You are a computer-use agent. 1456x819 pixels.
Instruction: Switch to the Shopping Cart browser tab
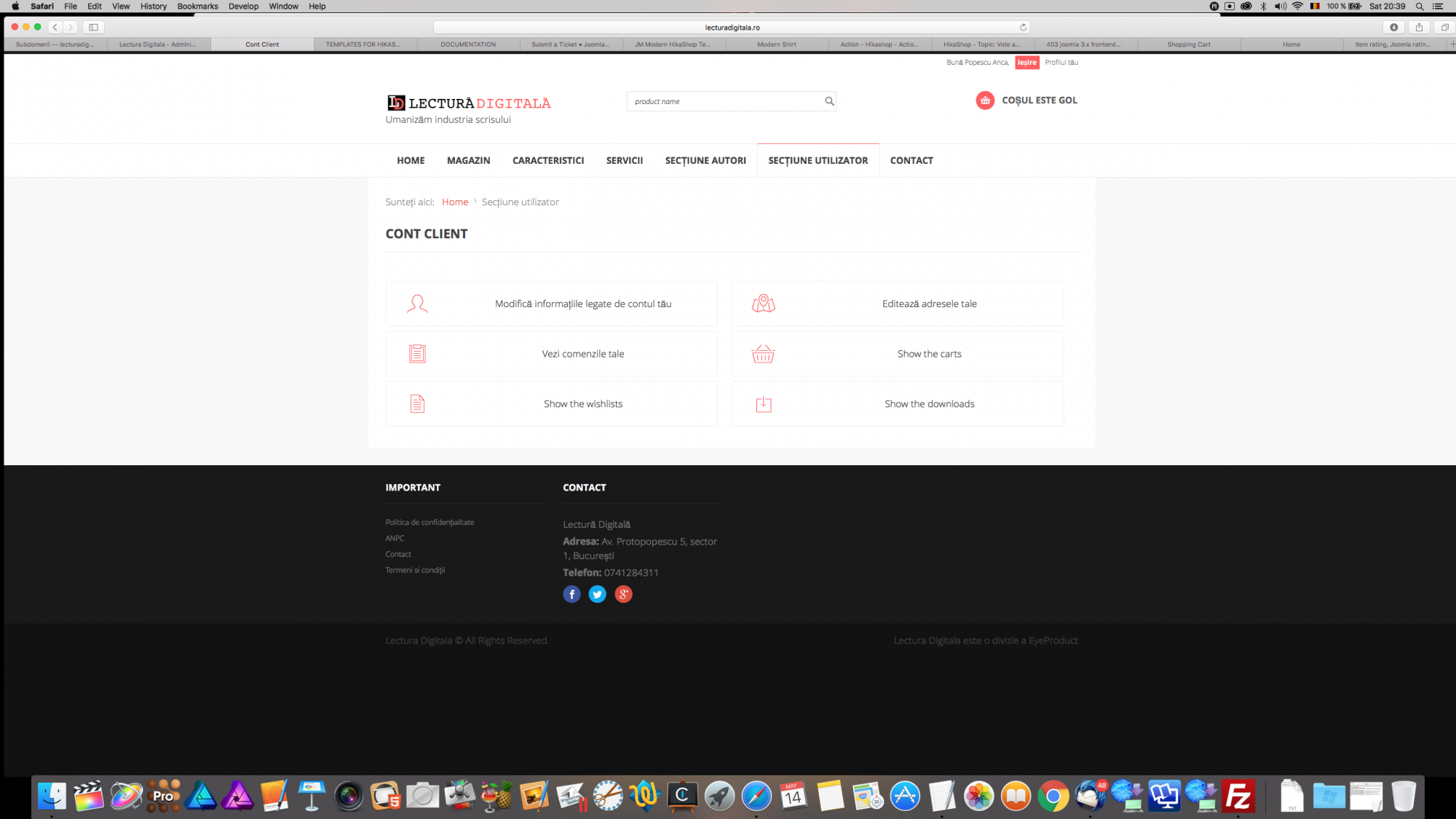tap(1188, 44)
